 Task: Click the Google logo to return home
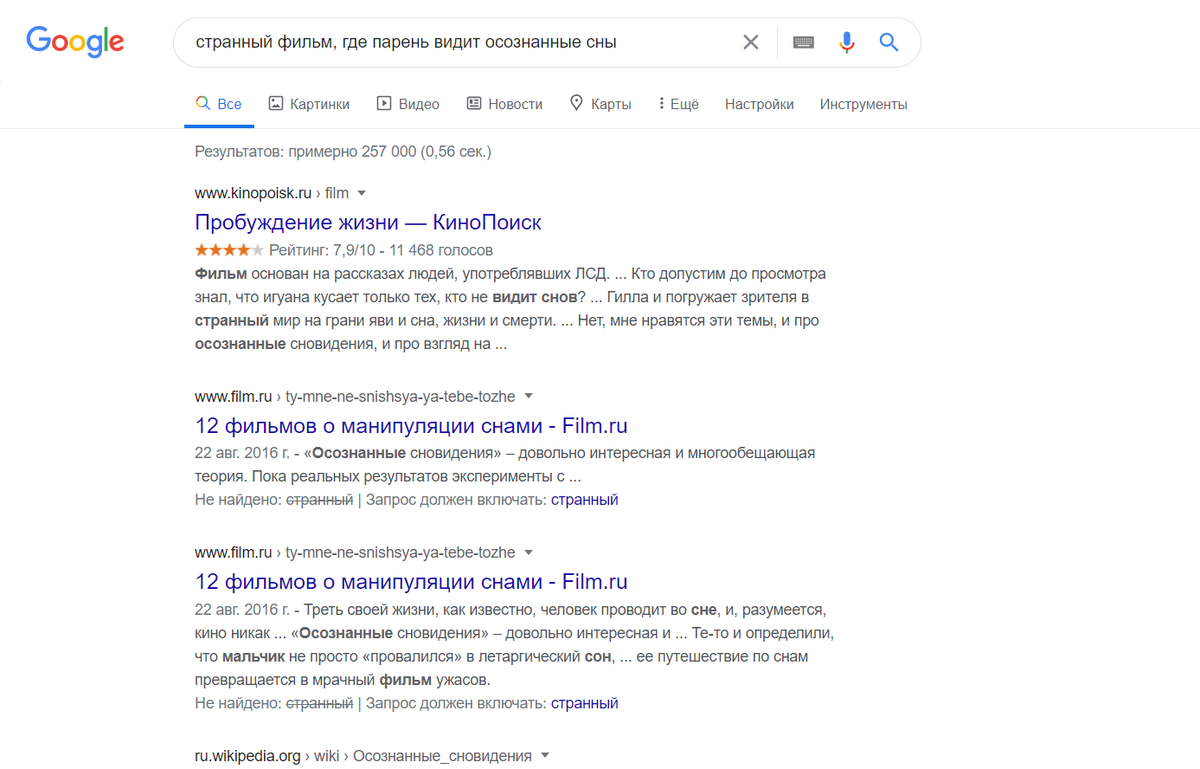click(x=75, y=42)
